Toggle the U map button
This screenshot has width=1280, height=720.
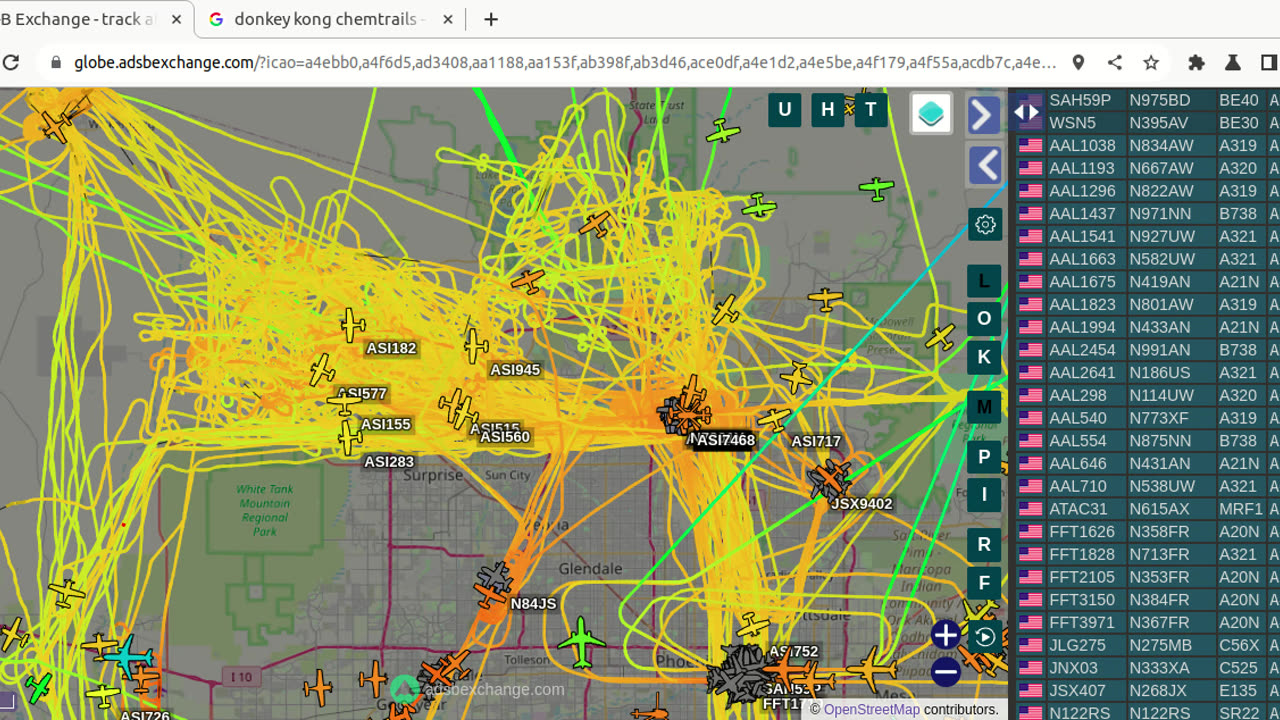point(784,110)
